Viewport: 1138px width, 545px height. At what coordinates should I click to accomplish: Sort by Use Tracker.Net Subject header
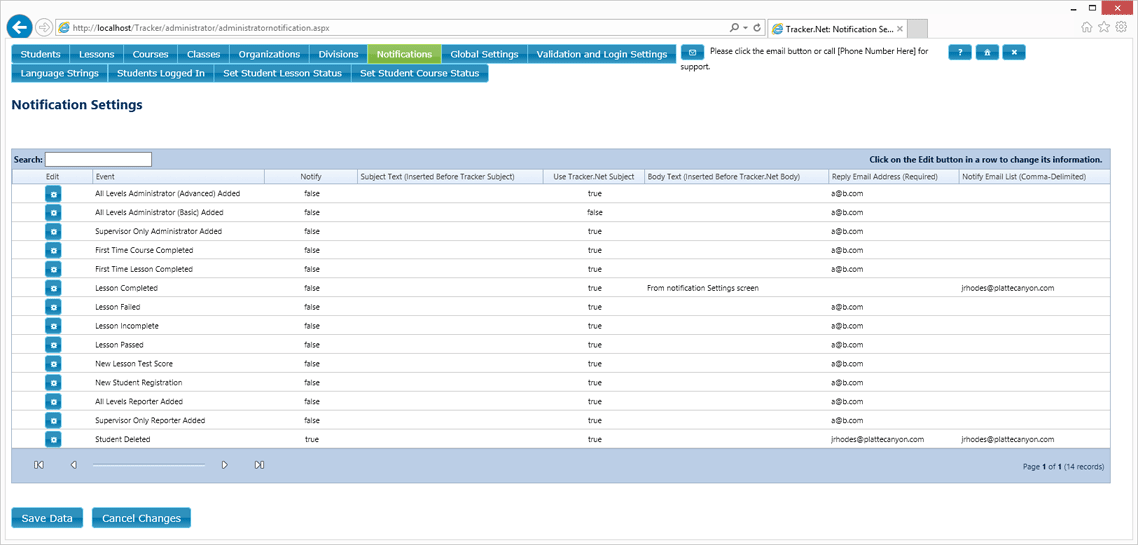point(594,176)
